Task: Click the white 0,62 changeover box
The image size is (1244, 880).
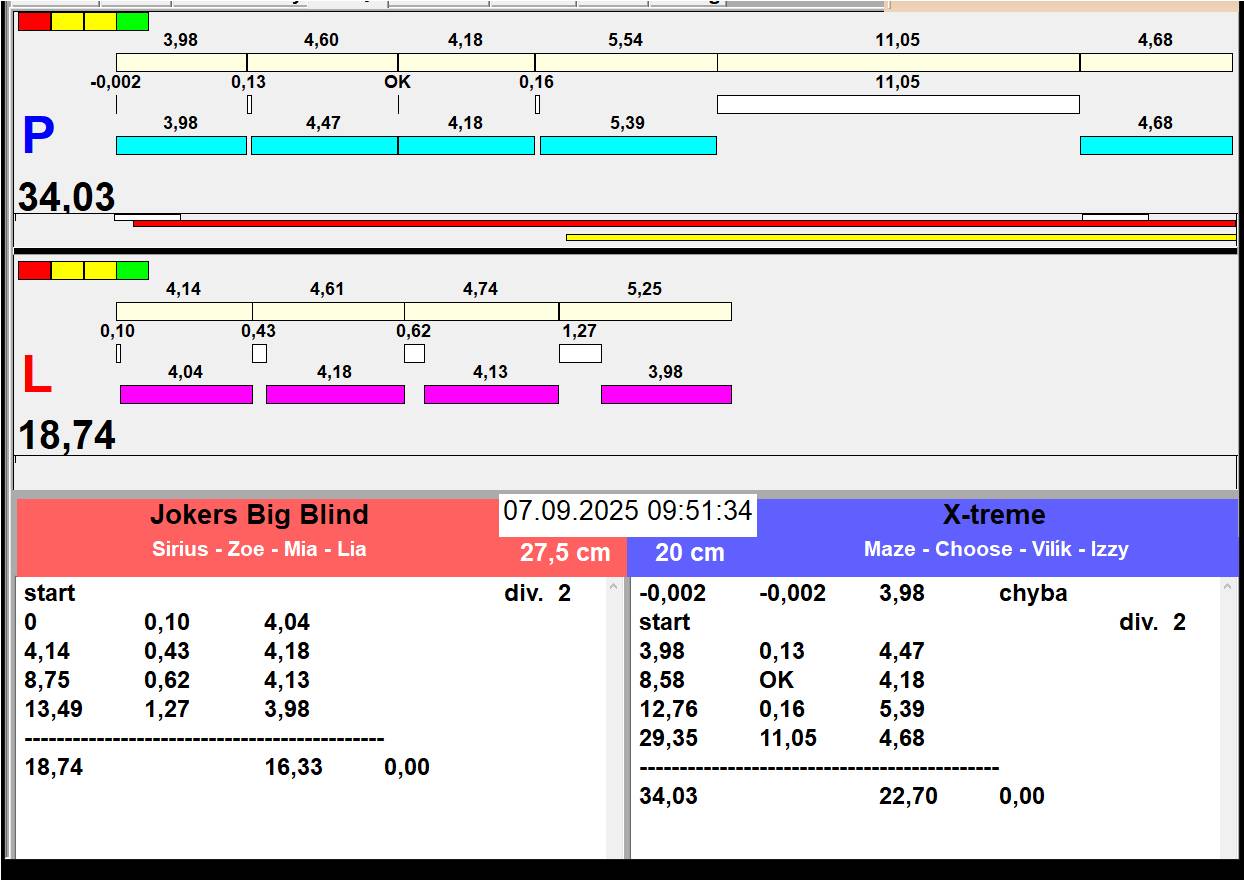Action: pyautogui.click(x=414, y=353)
